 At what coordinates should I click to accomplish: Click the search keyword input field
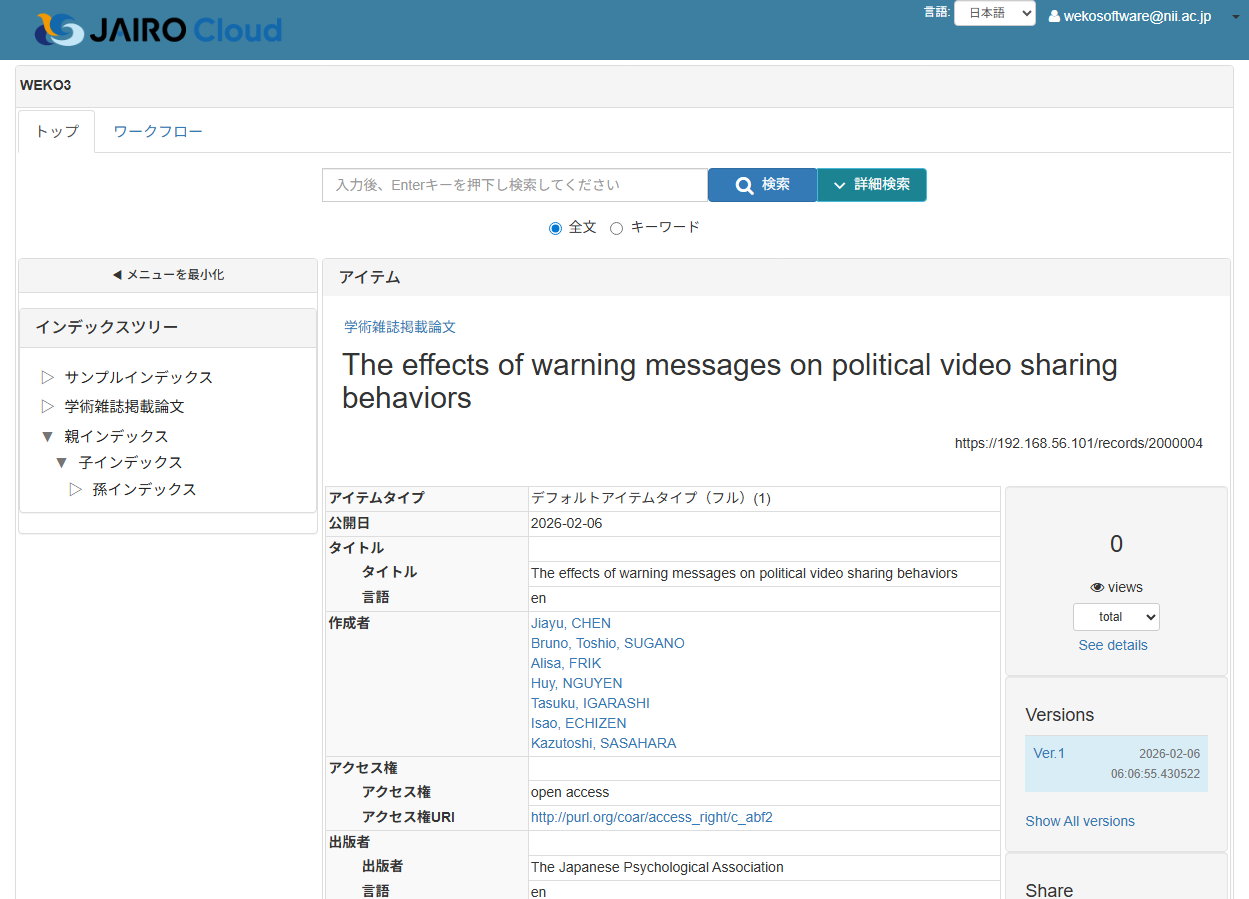tap(515, 185)
